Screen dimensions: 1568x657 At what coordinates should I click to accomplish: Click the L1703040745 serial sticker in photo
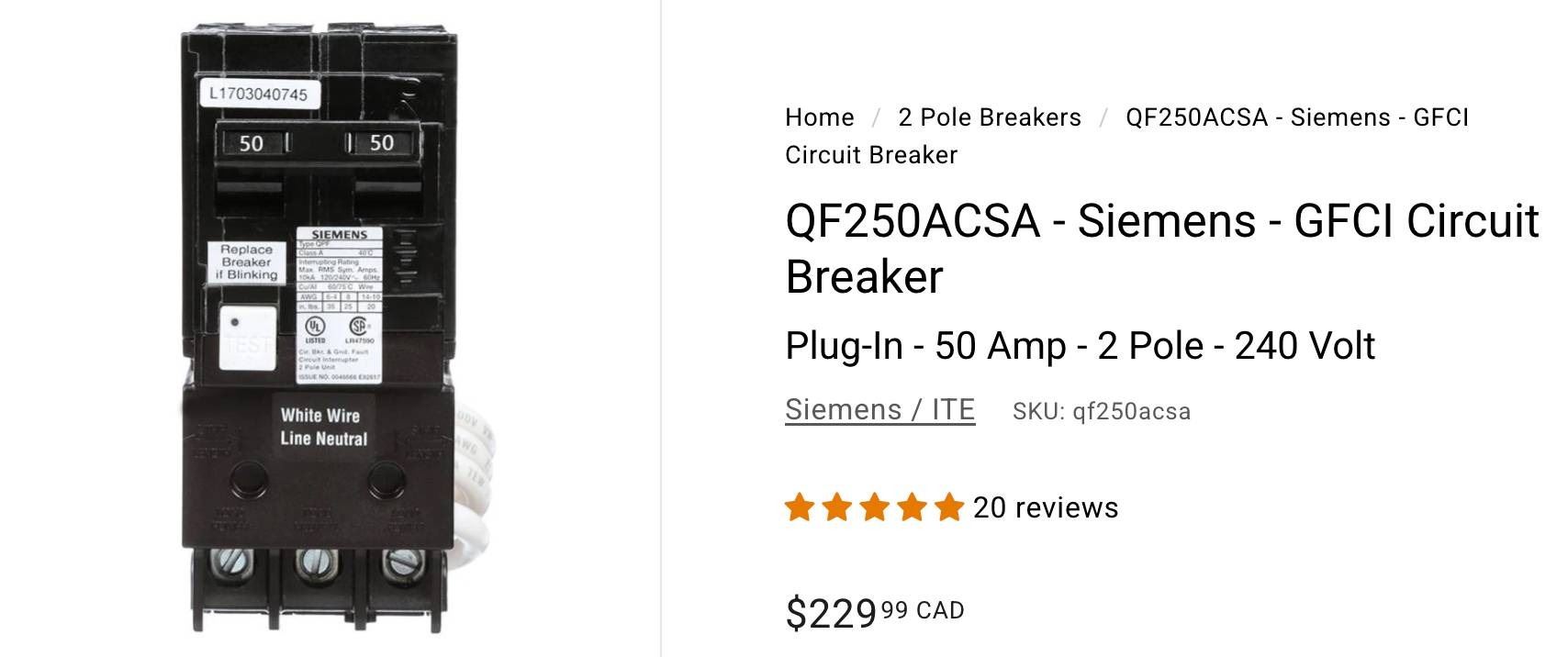pos(258,94)
